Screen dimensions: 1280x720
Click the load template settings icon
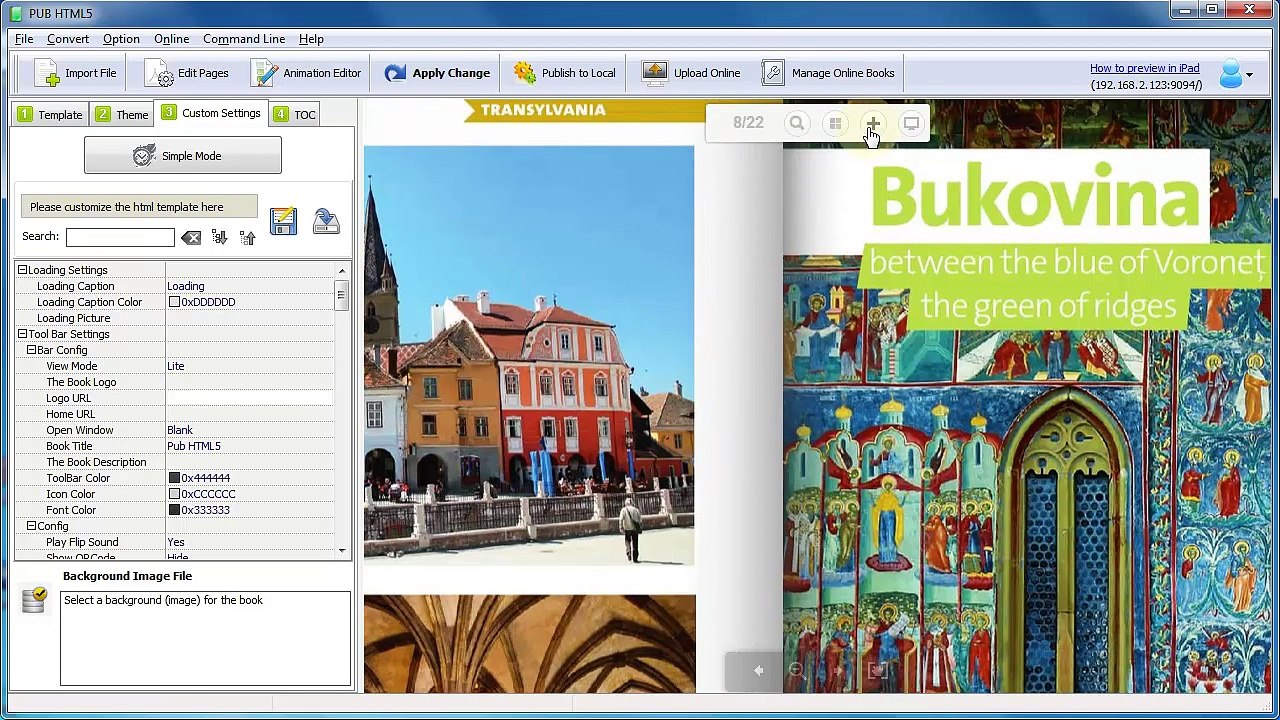point(326,220)
